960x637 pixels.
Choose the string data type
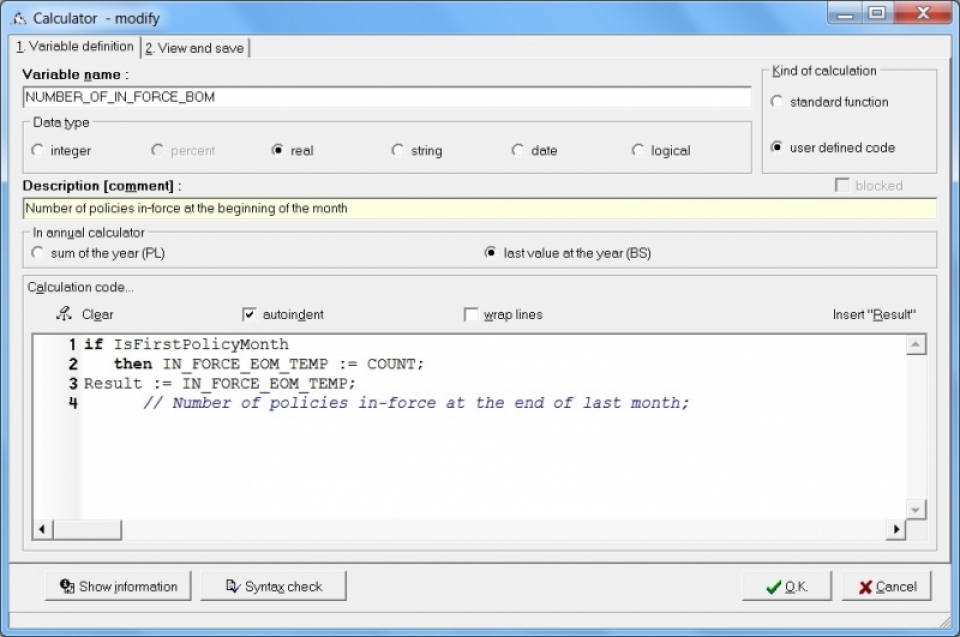(x=398, y=151)
